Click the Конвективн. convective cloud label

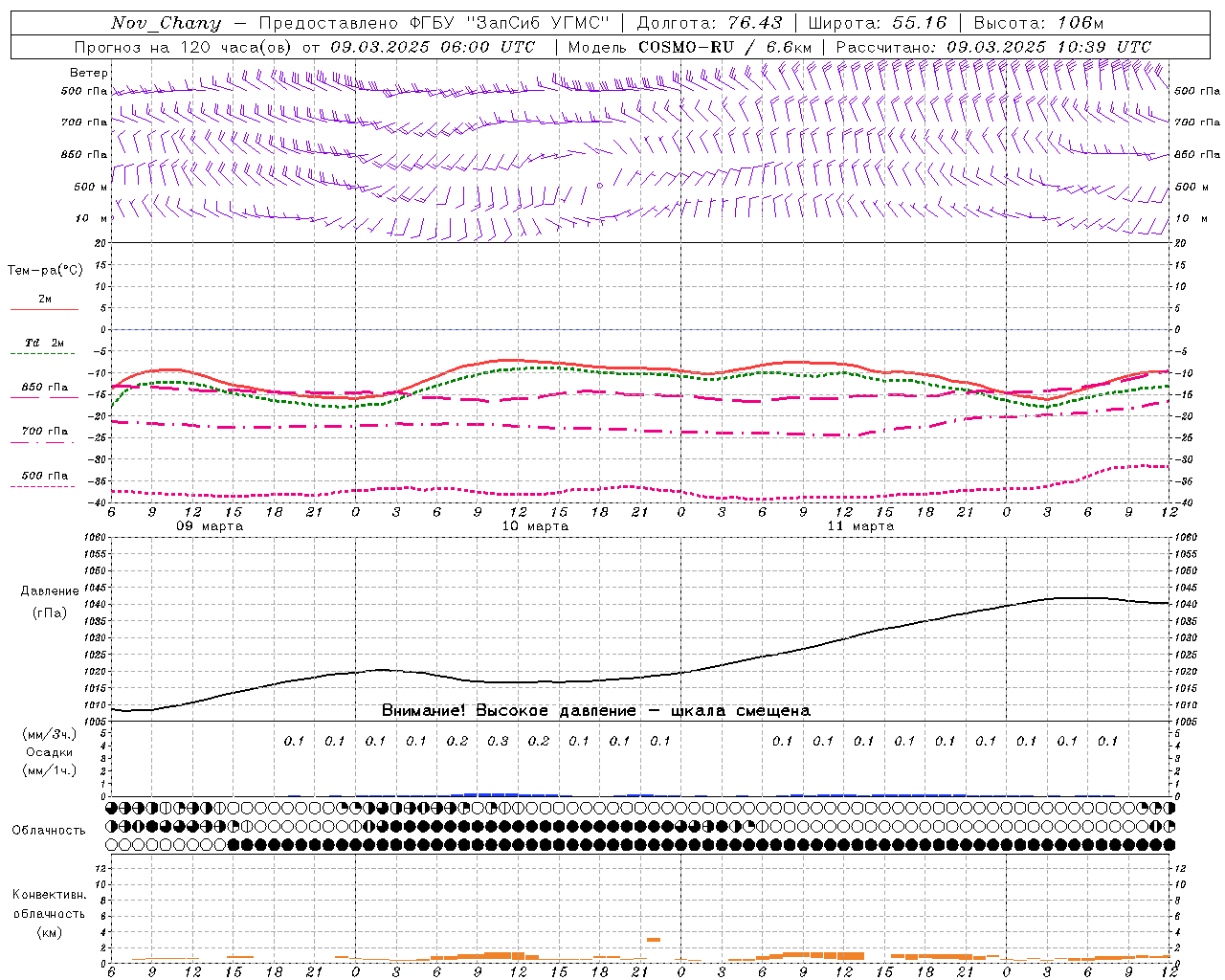(x=49, y=895)
